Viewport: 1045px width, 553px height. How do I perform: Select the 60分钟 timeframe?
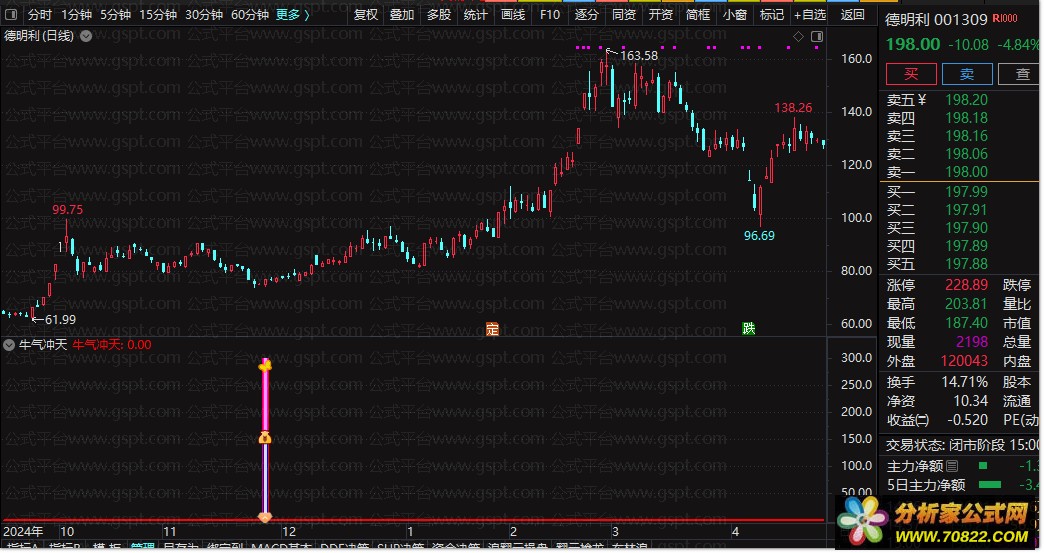coord(249,14)
